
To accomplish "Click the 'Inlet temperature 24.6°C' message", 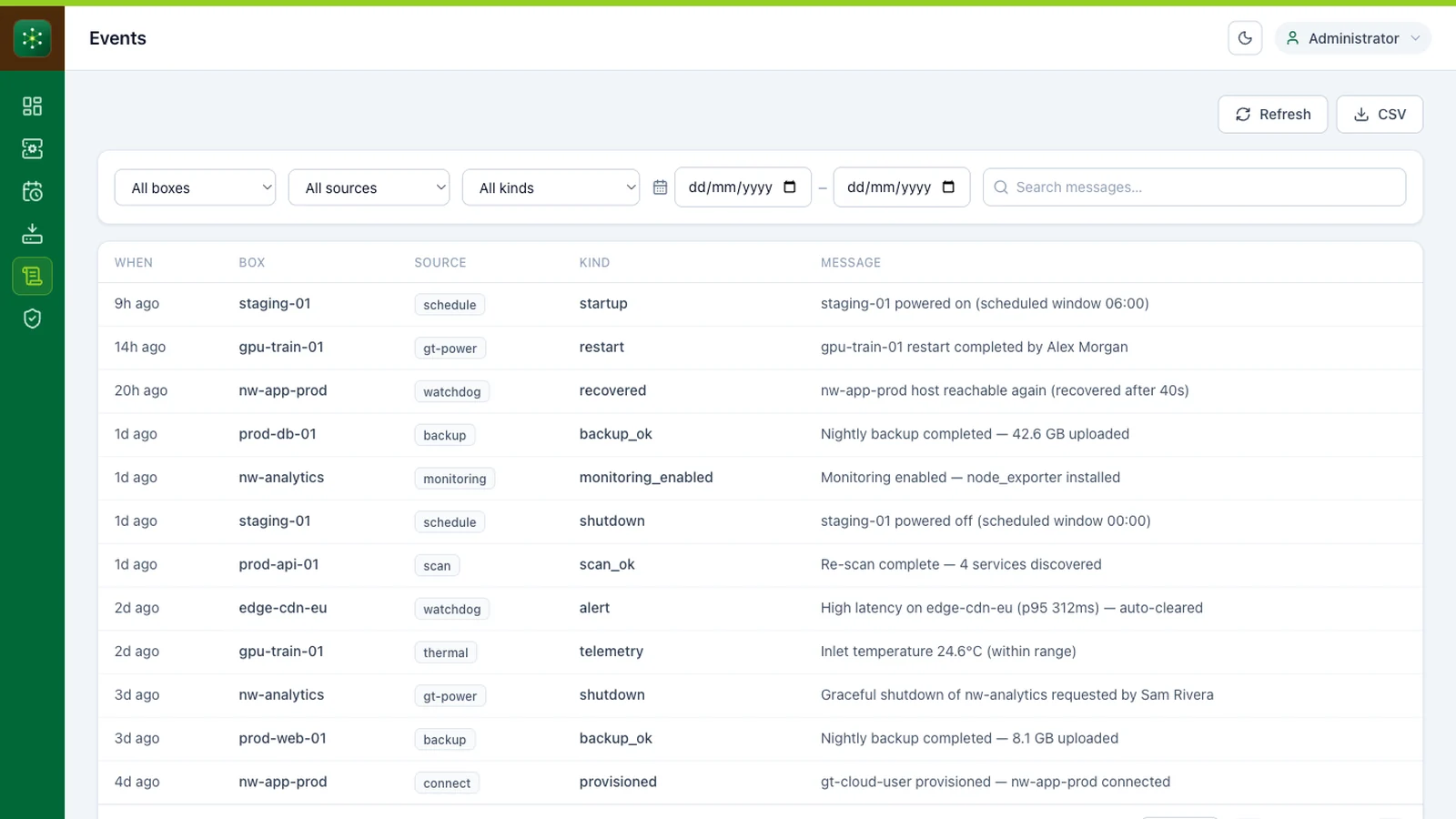I will coord(948,652).
